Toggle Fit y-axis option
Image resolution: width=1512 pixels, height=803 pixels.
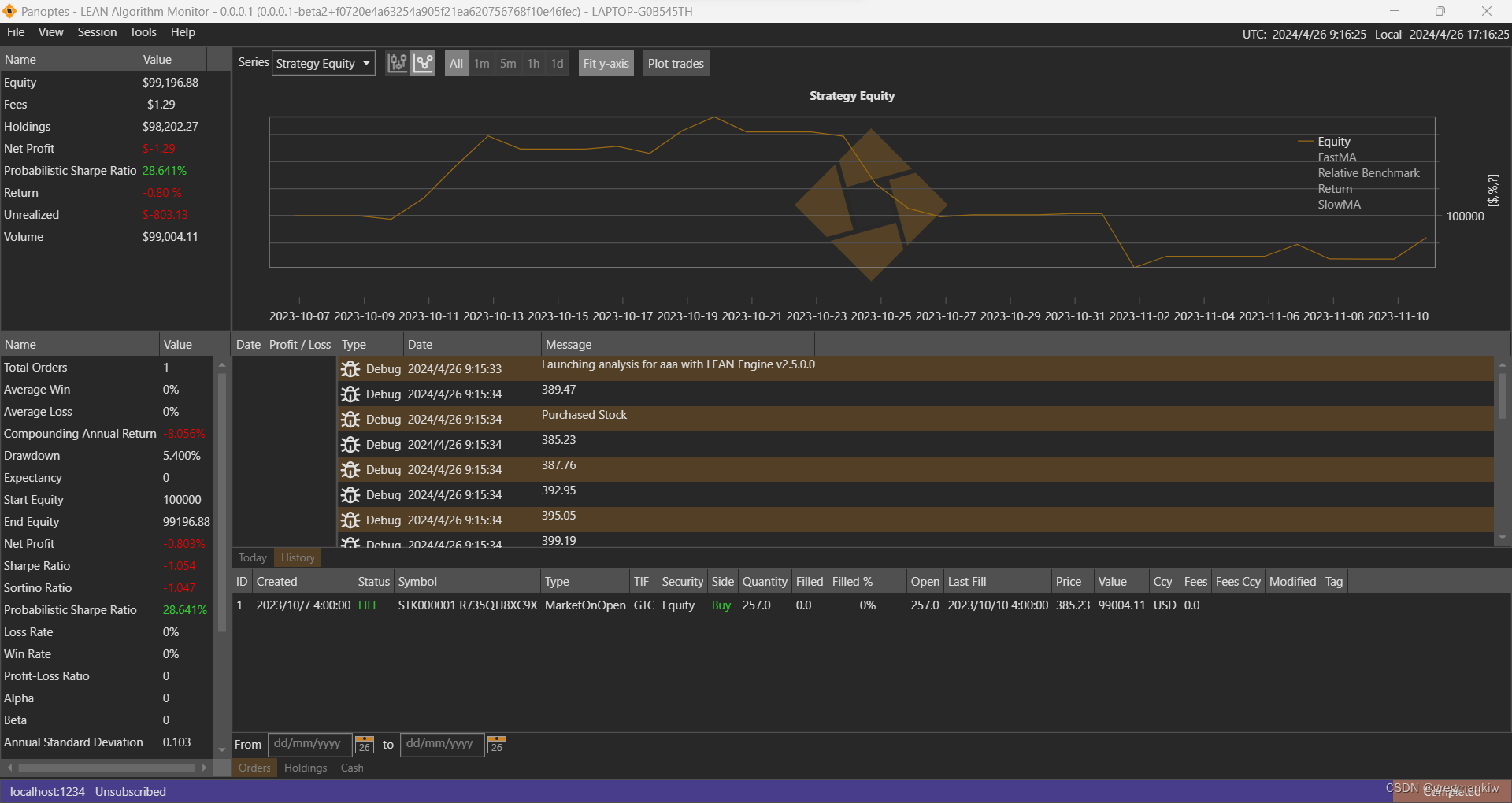point(606,64)
